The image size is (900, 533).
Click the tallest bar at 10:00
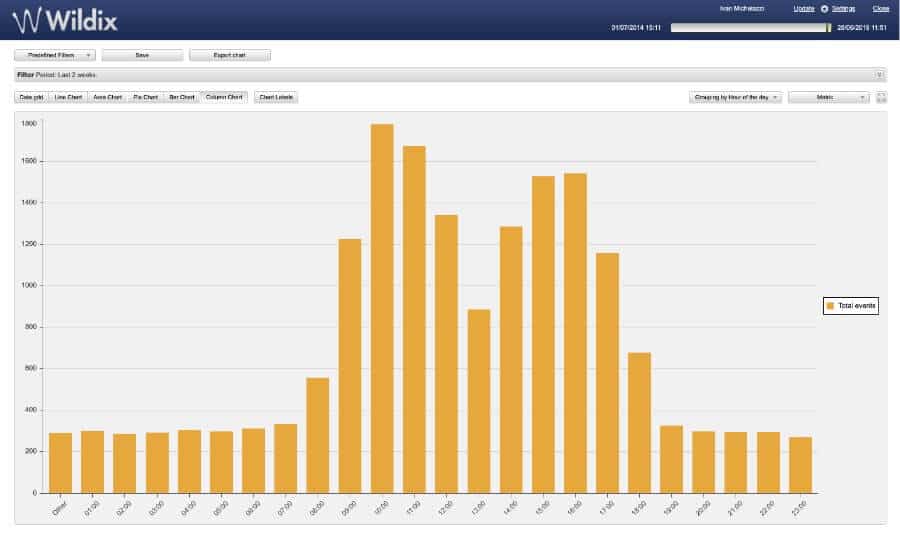pyautogui.click(x=382, y=308)
